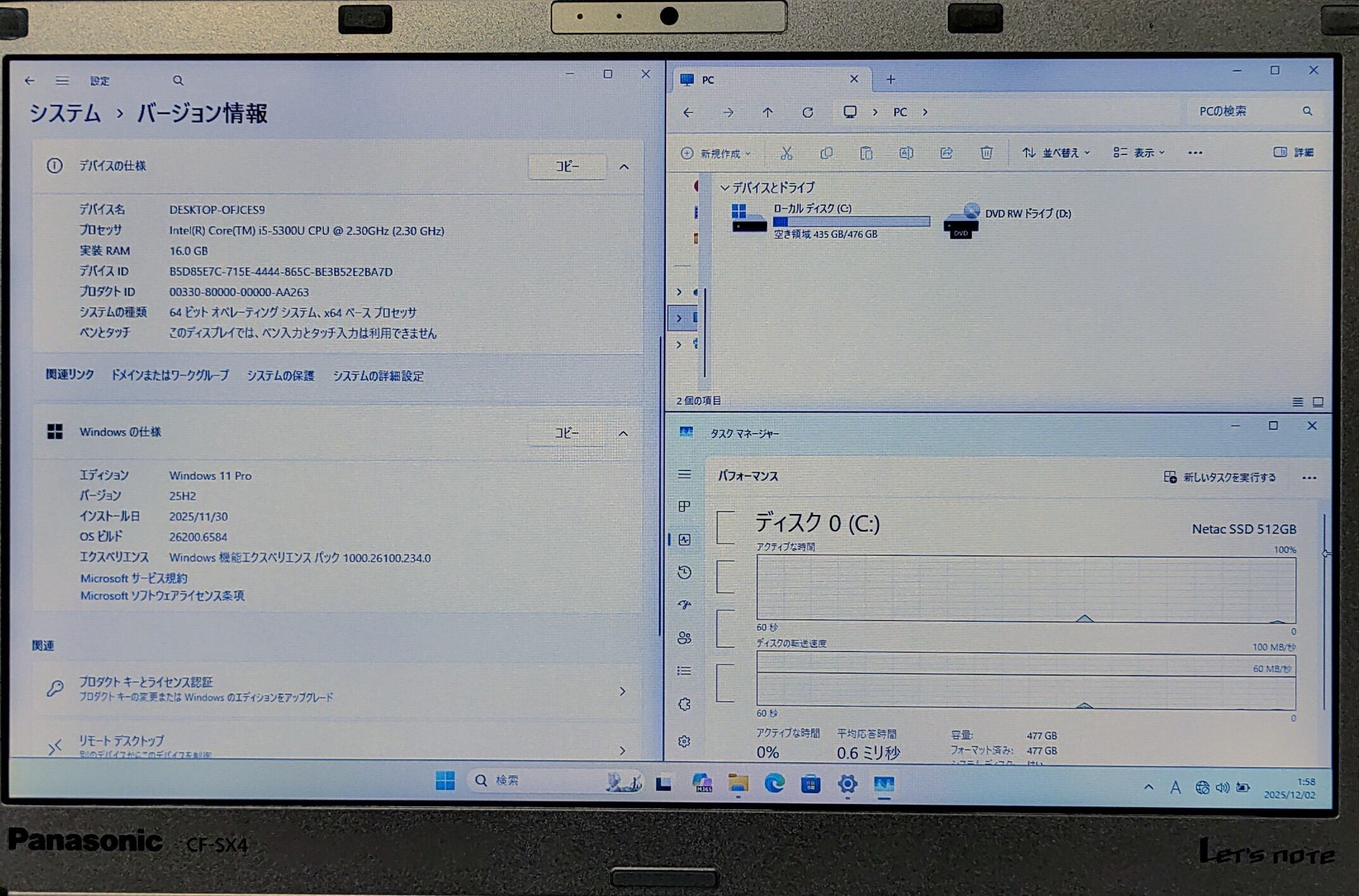
Task: Open Microsoft ソフトウェアライセンス条項 link
Action: point(162,596)
